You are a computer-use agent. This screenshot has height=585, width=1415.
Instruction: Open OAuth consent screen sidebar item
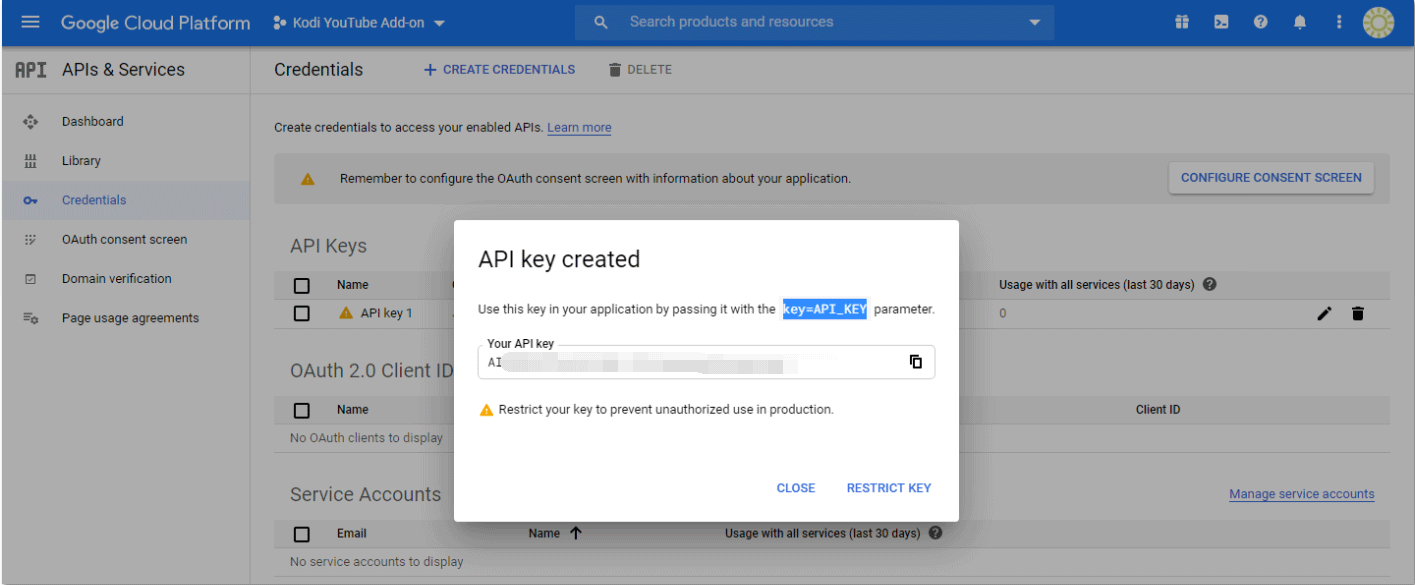point(124,239)
